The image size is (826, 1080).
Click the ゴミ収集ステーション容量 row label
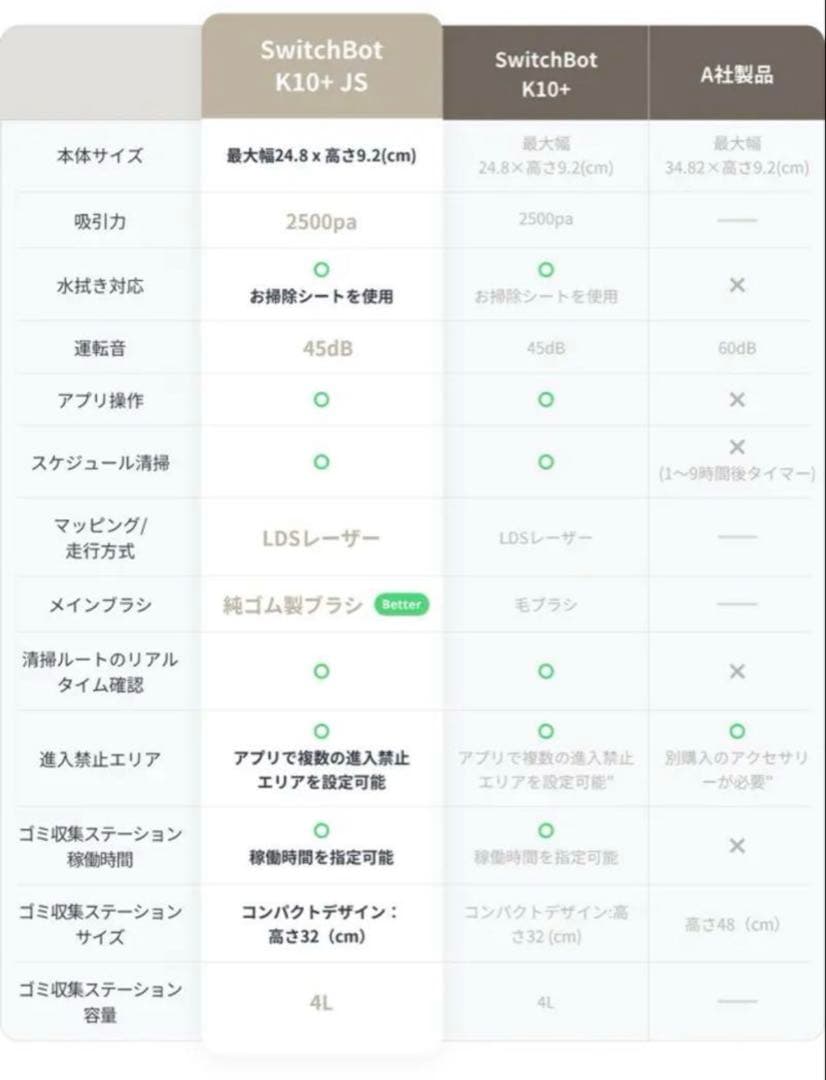pyautogui.click(x=100, y=1002)
